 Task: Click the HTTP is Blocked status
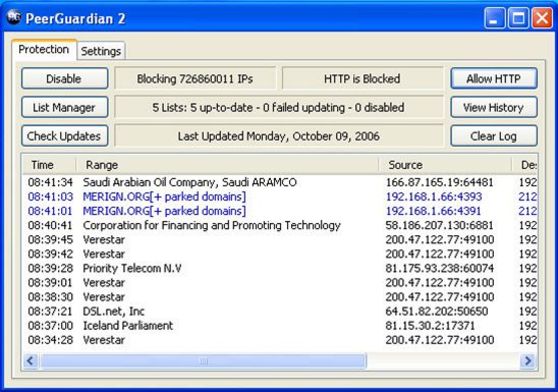pos(362,79)
